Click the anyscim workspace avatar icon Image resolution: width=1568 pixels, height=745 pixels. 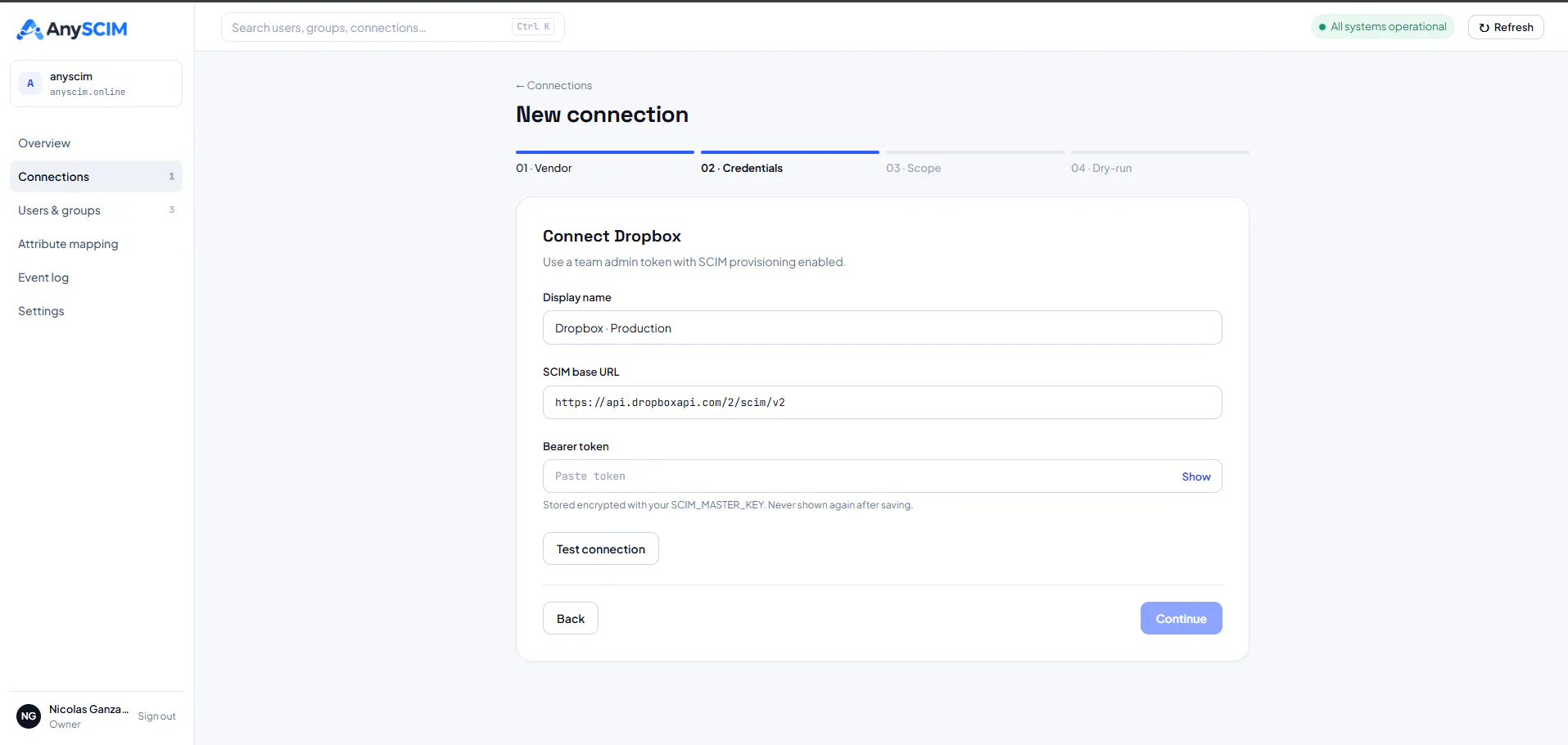coord(30,84)
